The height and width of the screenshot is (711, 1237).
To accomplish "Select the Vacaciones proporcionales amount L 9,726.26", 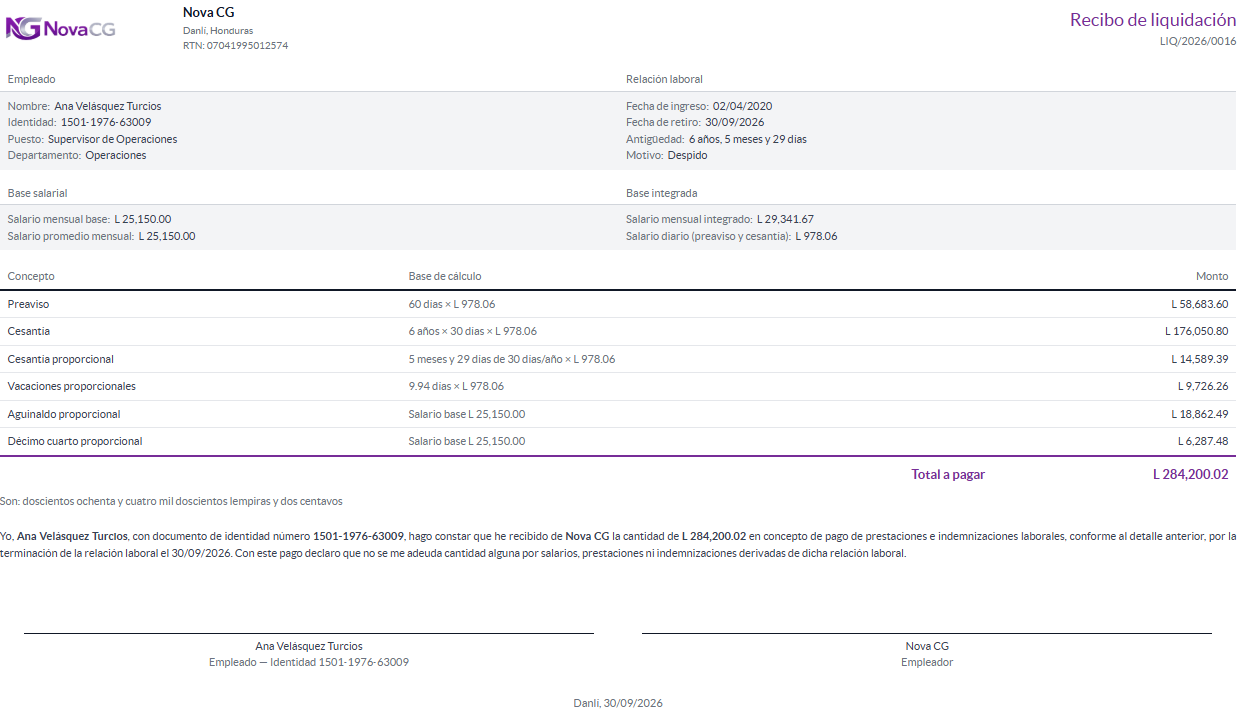I will [x=1203, y=386].
